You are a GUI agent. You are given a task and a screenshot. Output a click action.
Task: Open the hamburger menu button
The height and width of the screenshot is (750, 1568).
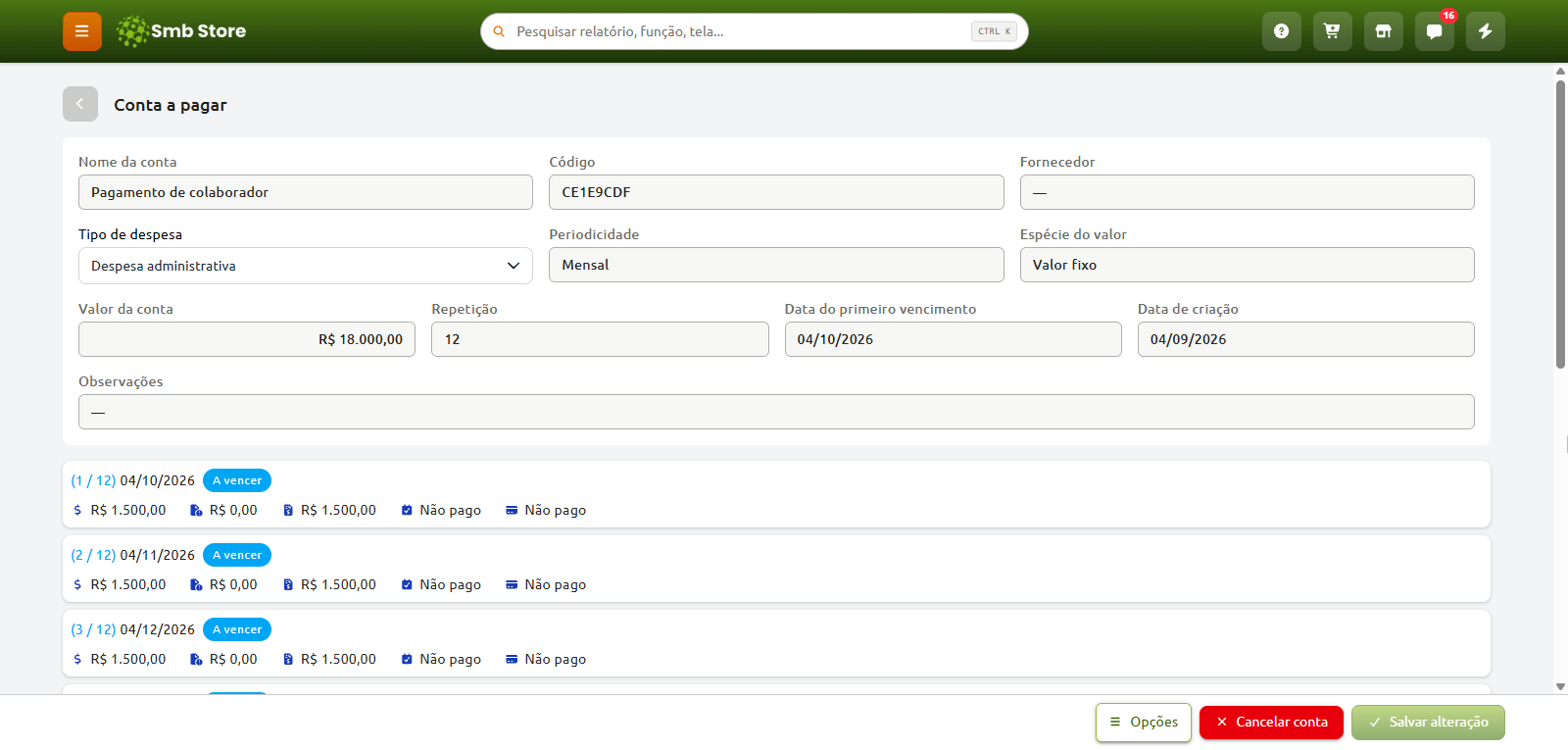[x=82, y=31]
